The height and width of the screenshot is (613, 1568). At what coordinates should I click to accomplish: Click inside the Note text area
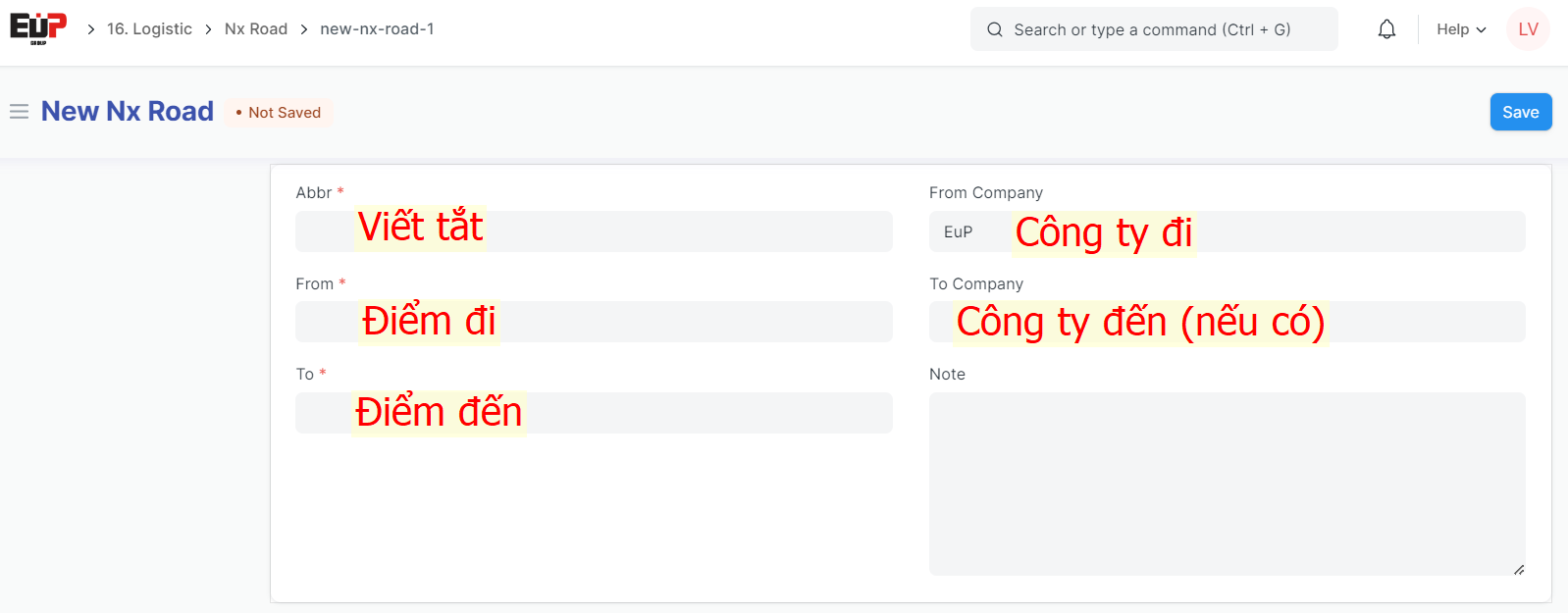click(x=1227, y=484)
